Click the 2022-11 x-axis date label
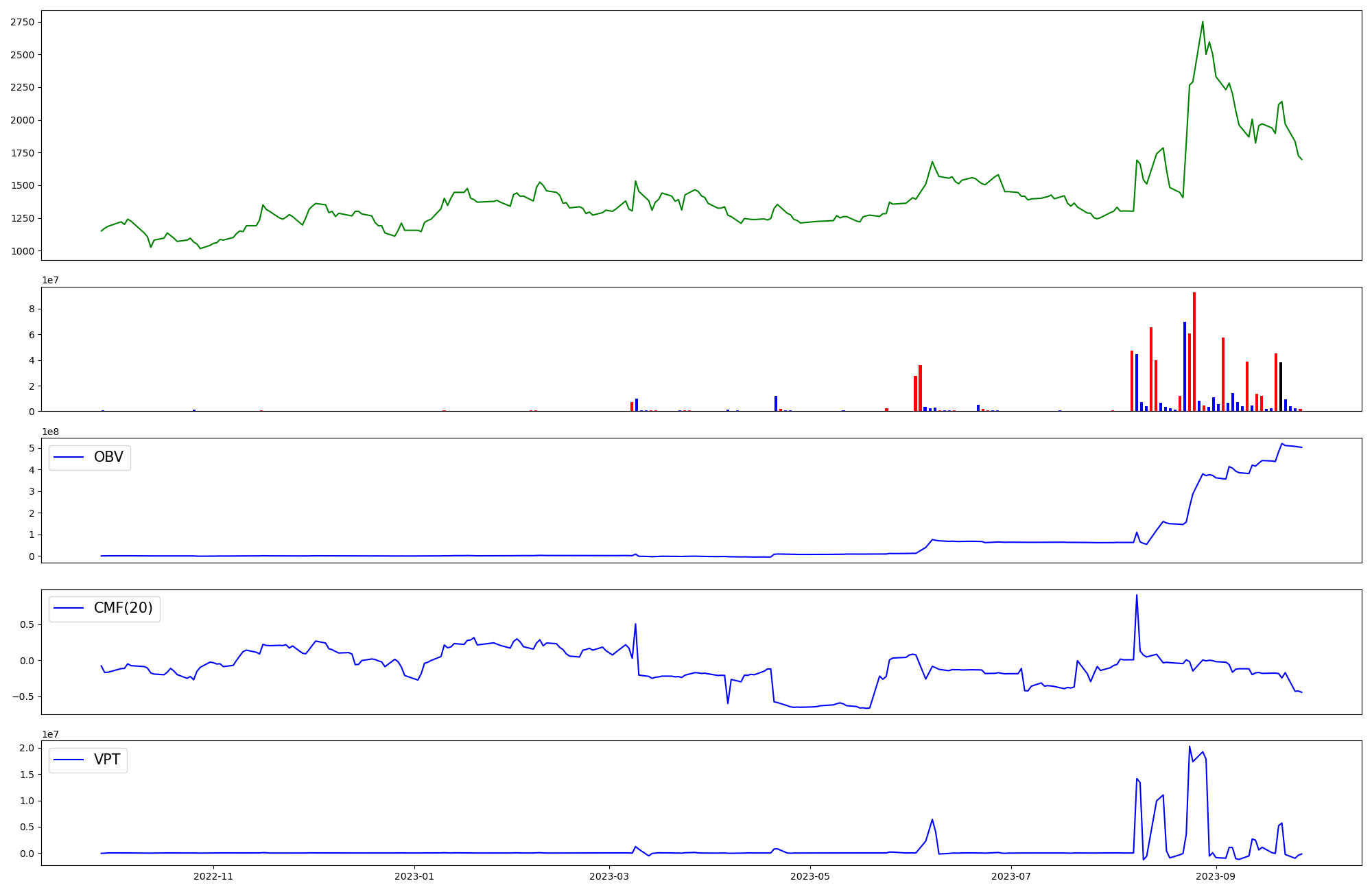1372x892 pixels. 213,876
